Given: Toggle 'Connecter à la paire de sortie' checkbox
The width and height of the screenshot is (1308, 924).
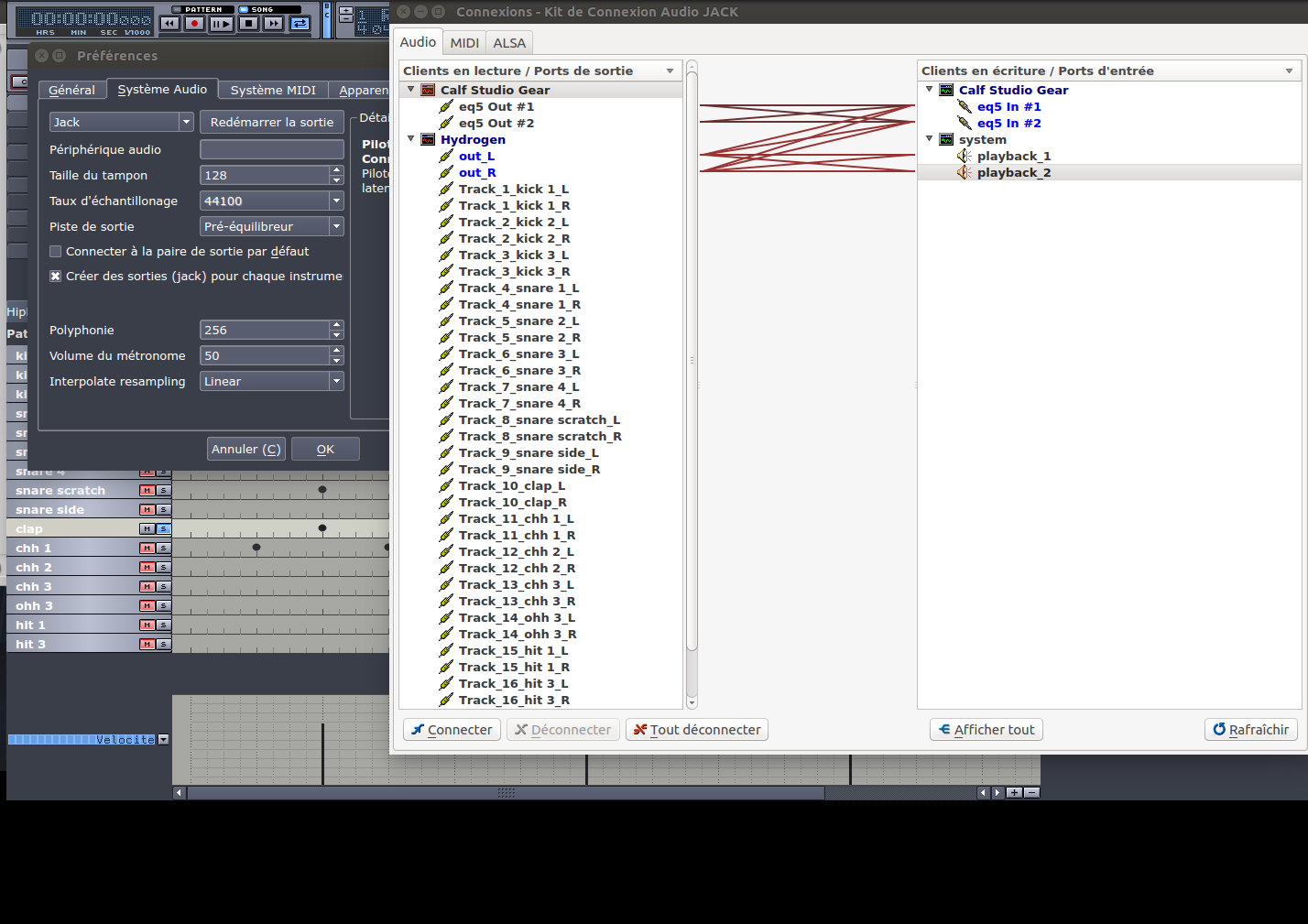Looking at the screenshot, I should pos(56,252).
